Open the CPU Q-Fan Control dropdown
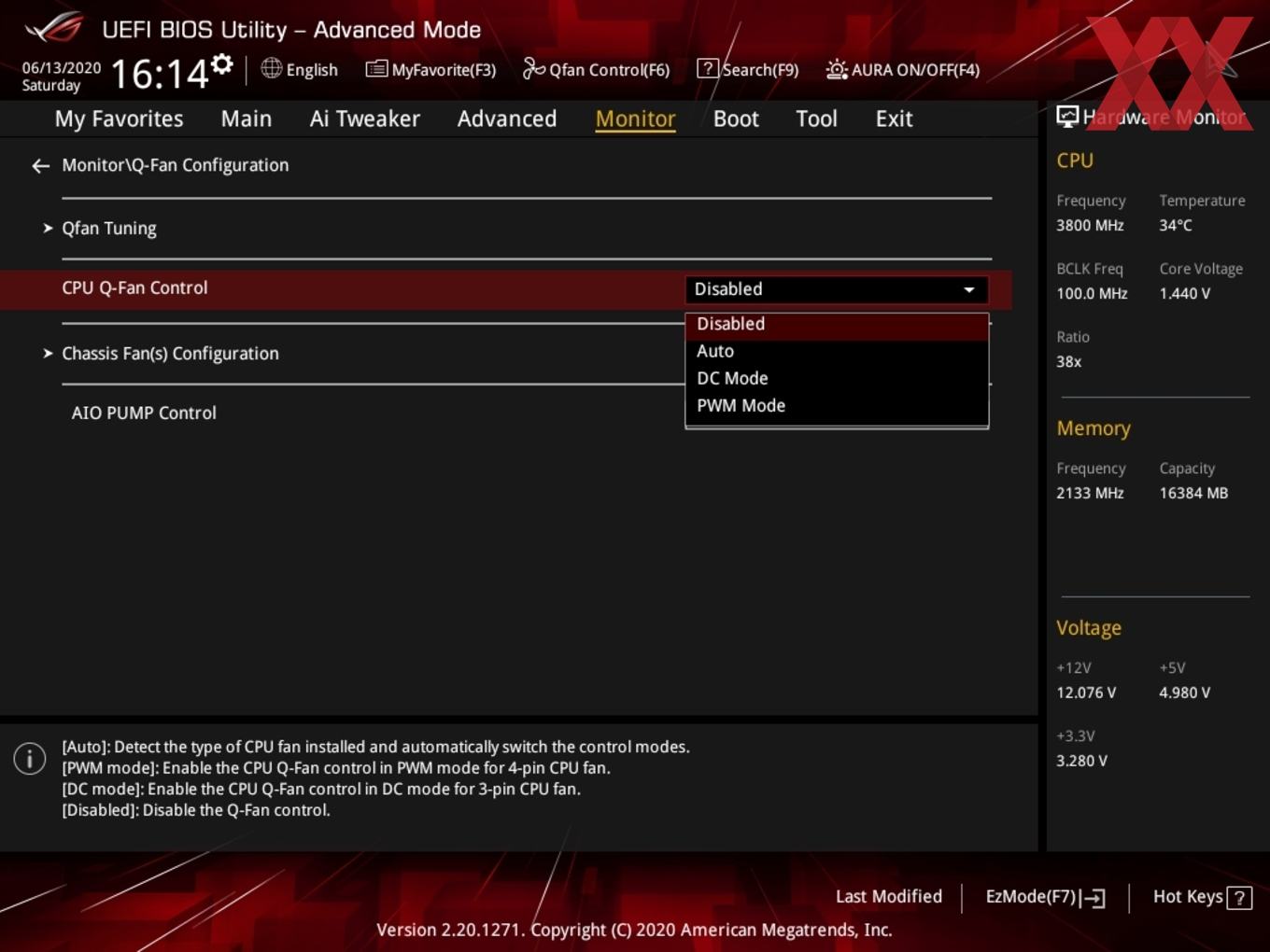 click(x=837, y=289)
